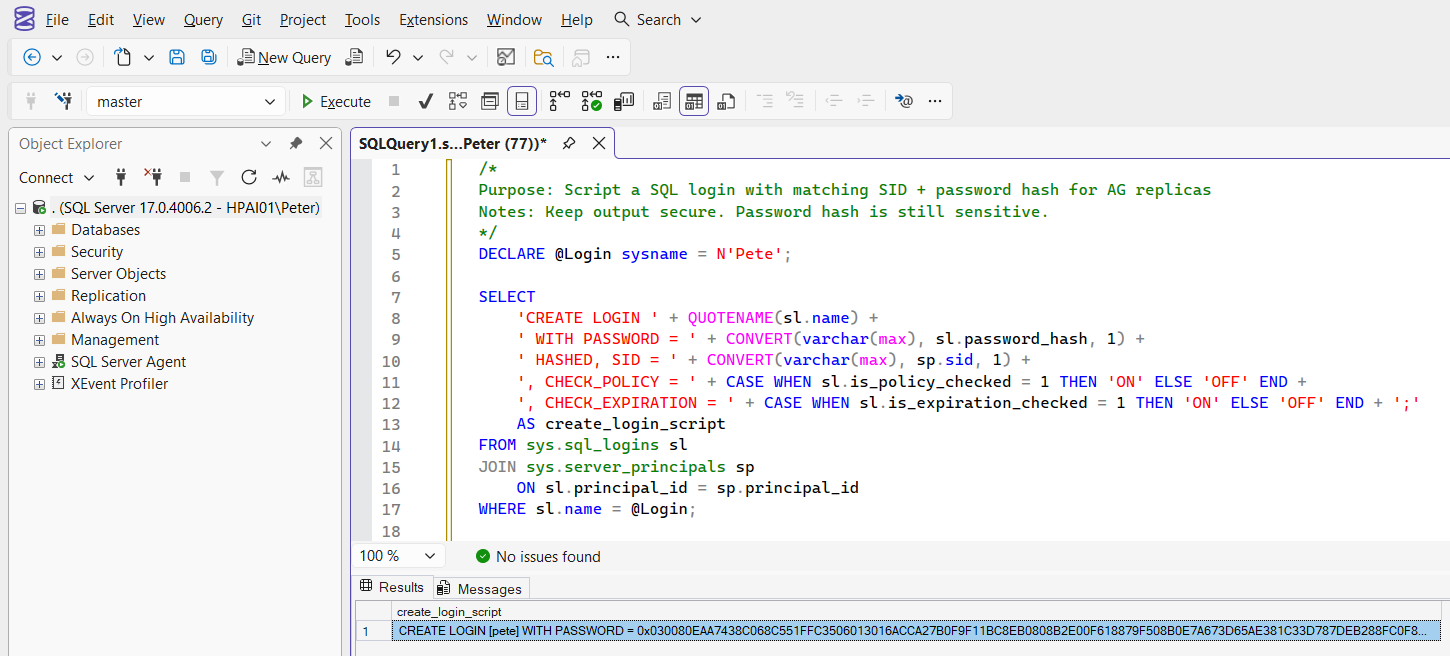Click the Execute button
1450x656 pixels.
click(x=336, y=101)
